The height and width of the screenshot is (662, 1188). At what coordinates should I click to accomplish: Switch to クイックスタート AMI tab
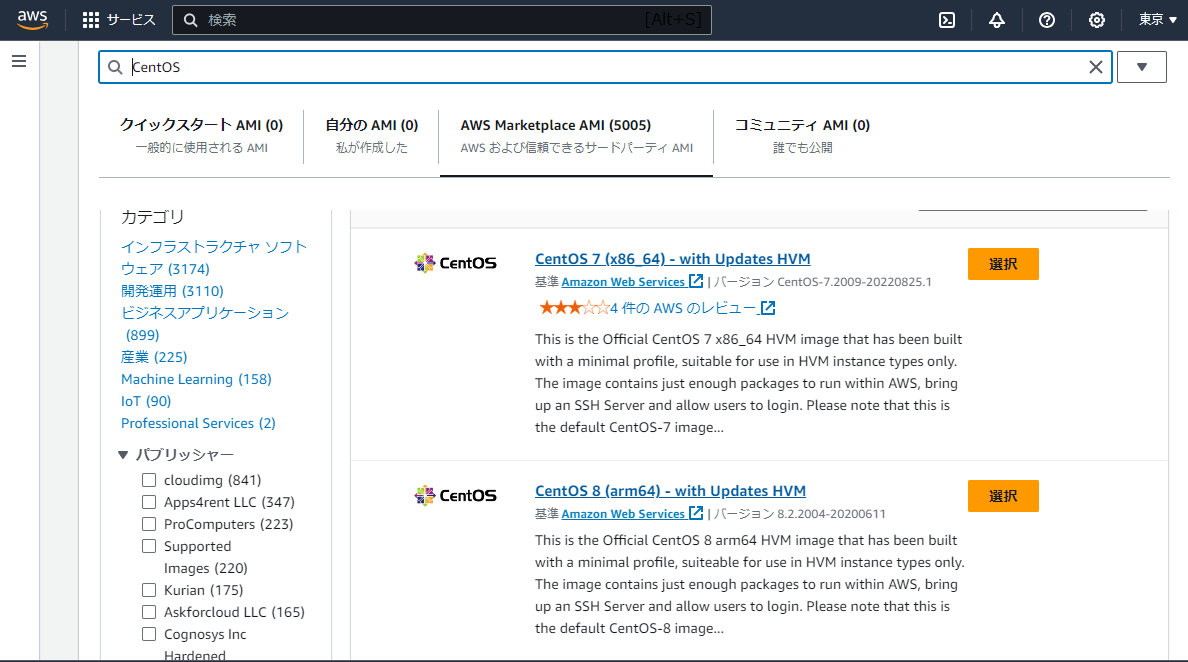point(202,136)
